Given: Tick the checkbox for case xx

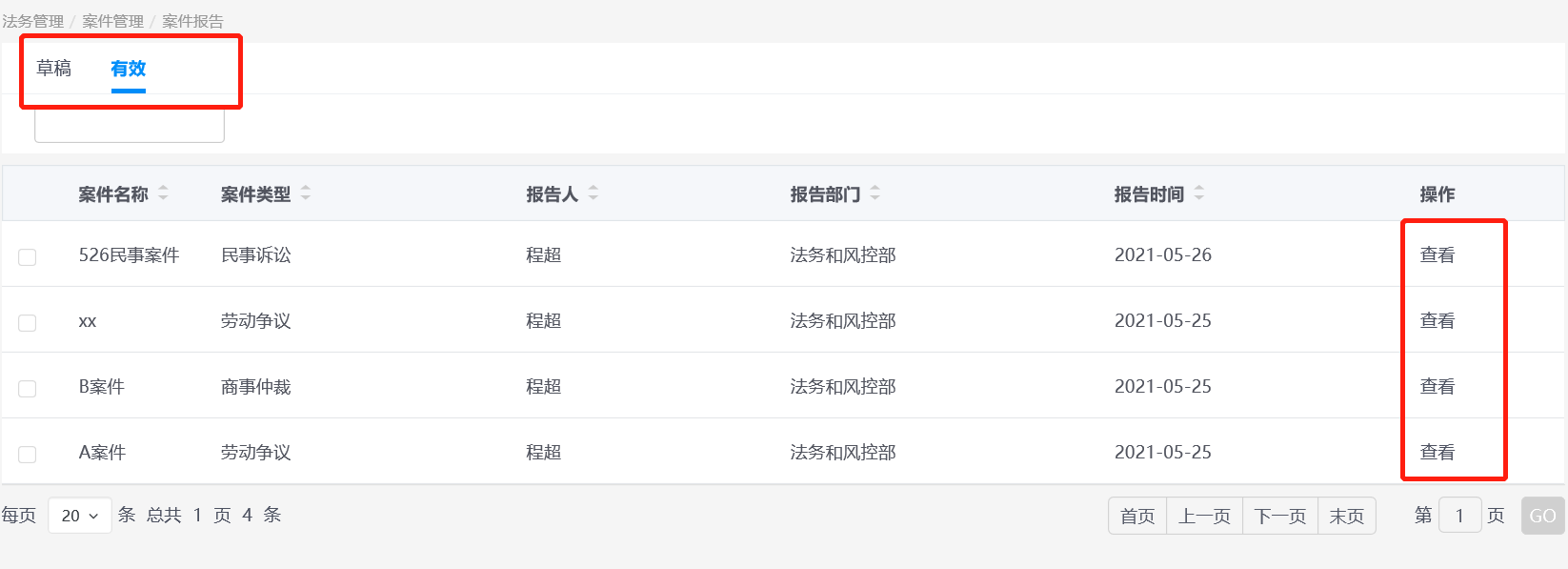Looking at the screenshot, I should pyautogui.click(x=28, y=323).
